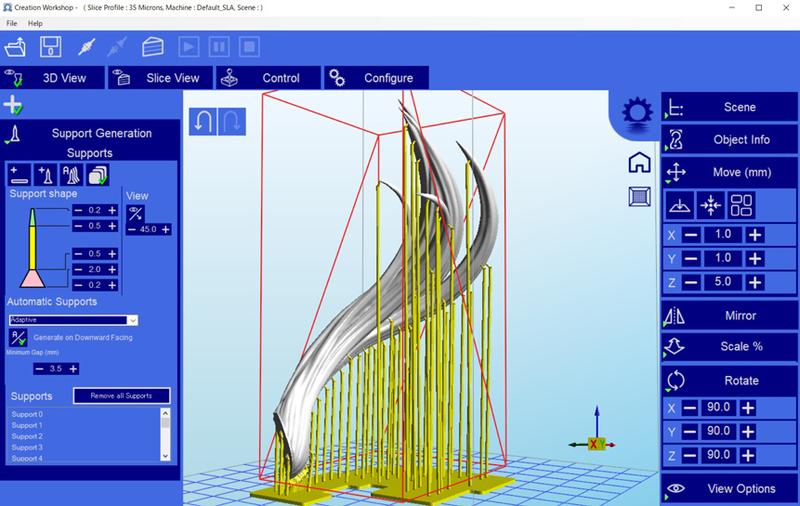
Task: Click the home view icon
Action: coord(639,162)
